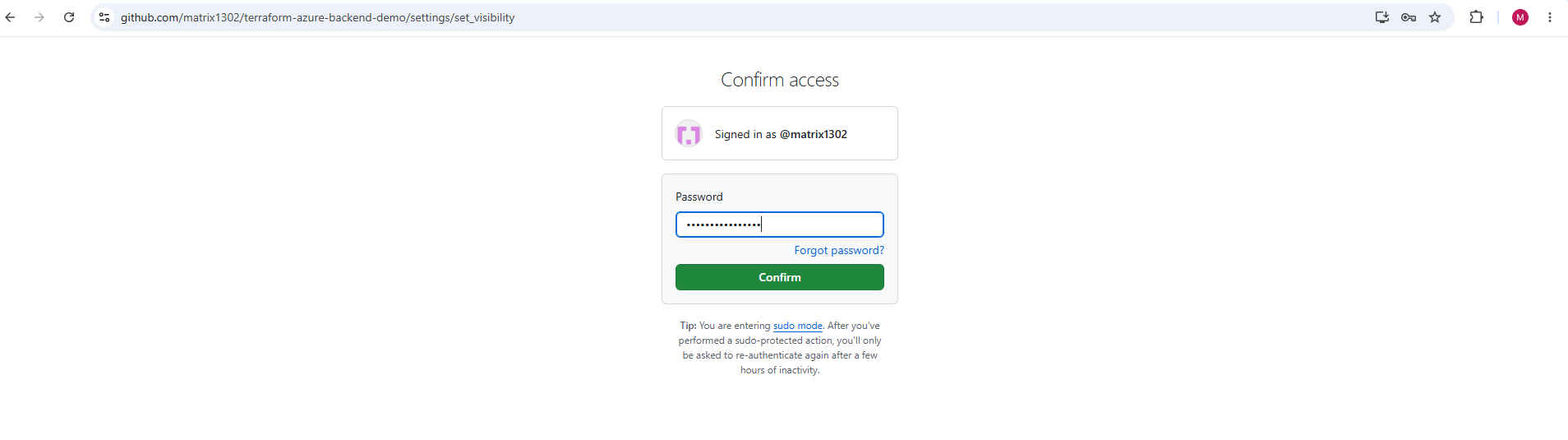Click the Confirm access heading

[780, 80]
